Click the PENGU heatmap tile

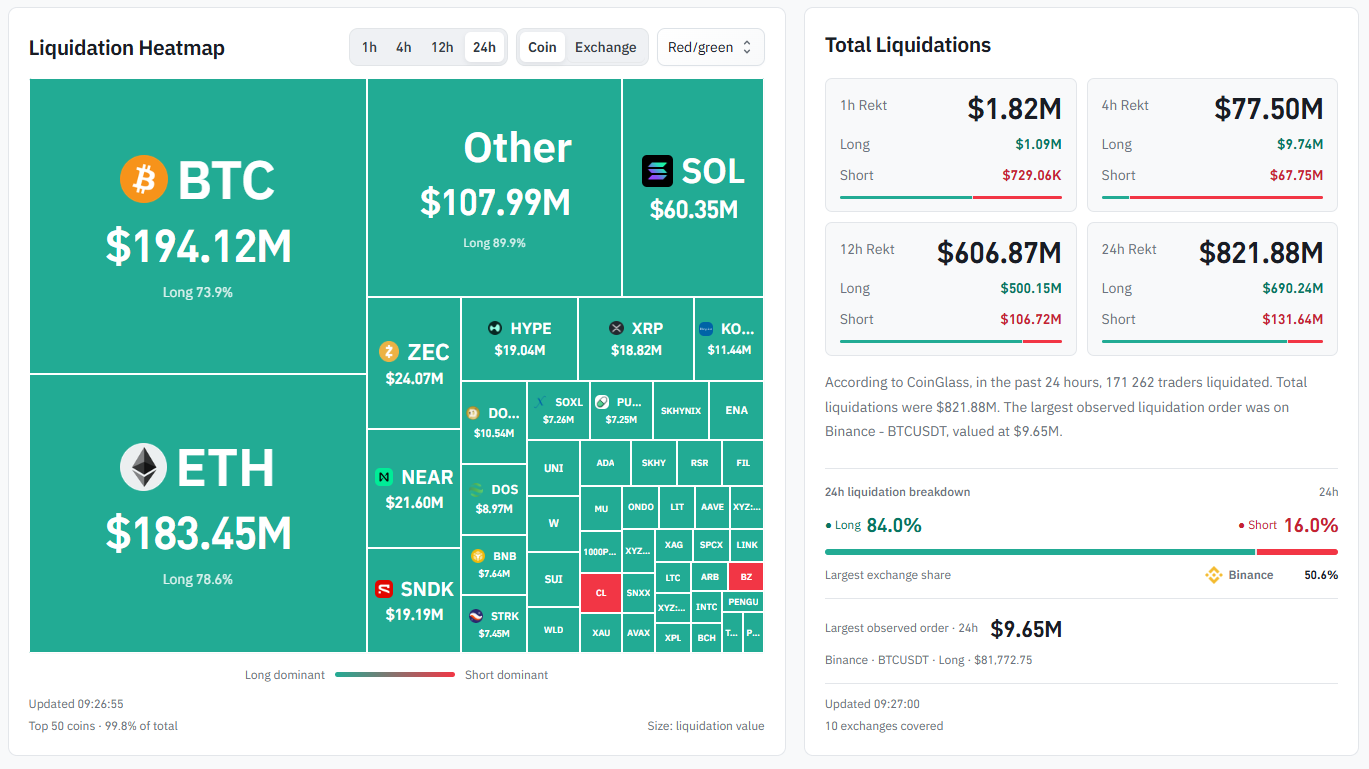[x=743, y=601]
